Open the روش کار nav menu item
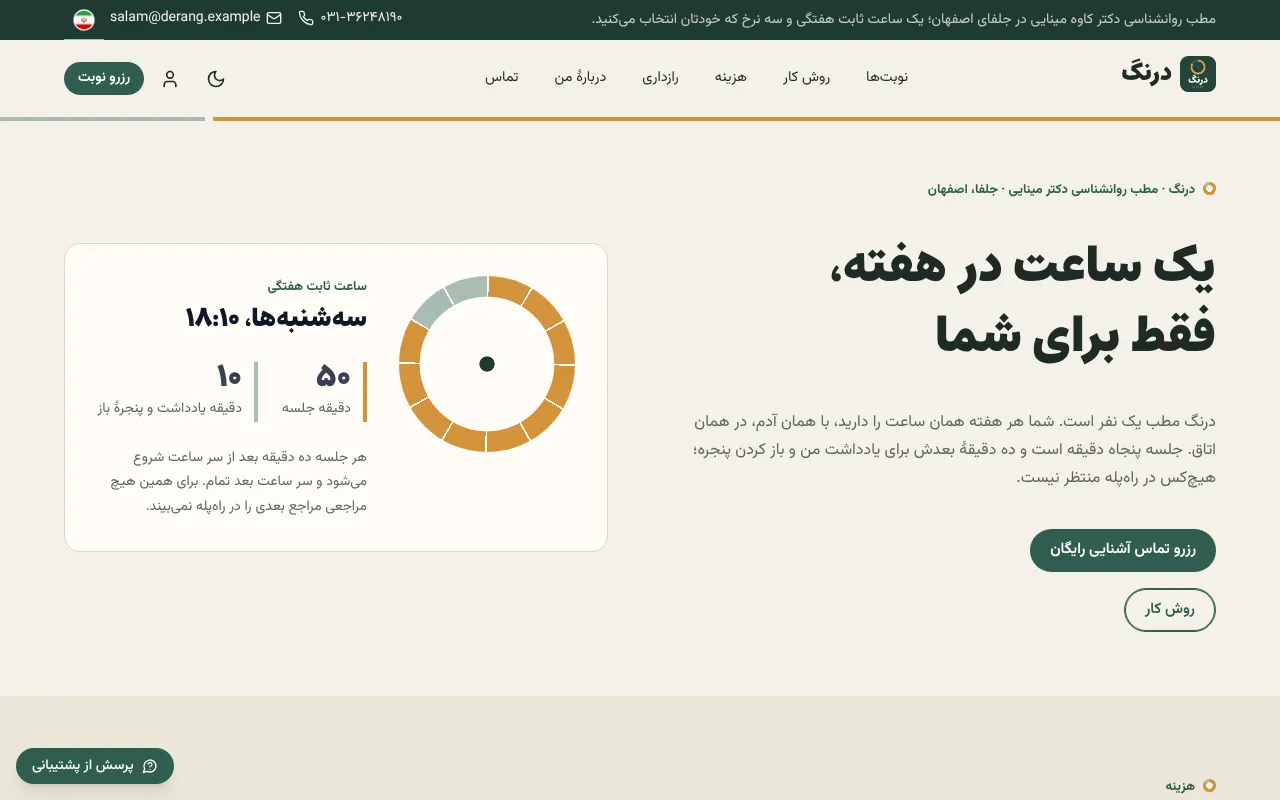The width and height of the screenshot is (1280, 800). 806,78
